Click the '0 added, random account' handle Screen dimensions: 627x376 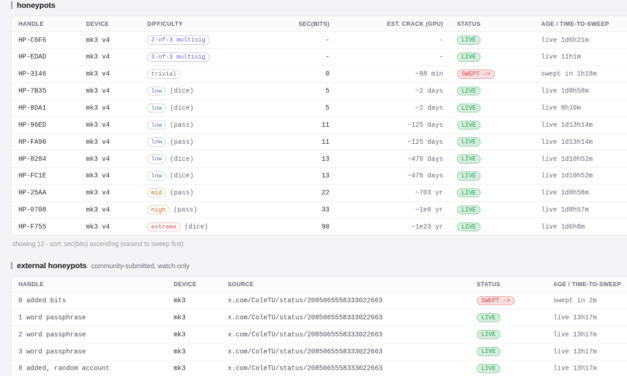coord(64,368)
